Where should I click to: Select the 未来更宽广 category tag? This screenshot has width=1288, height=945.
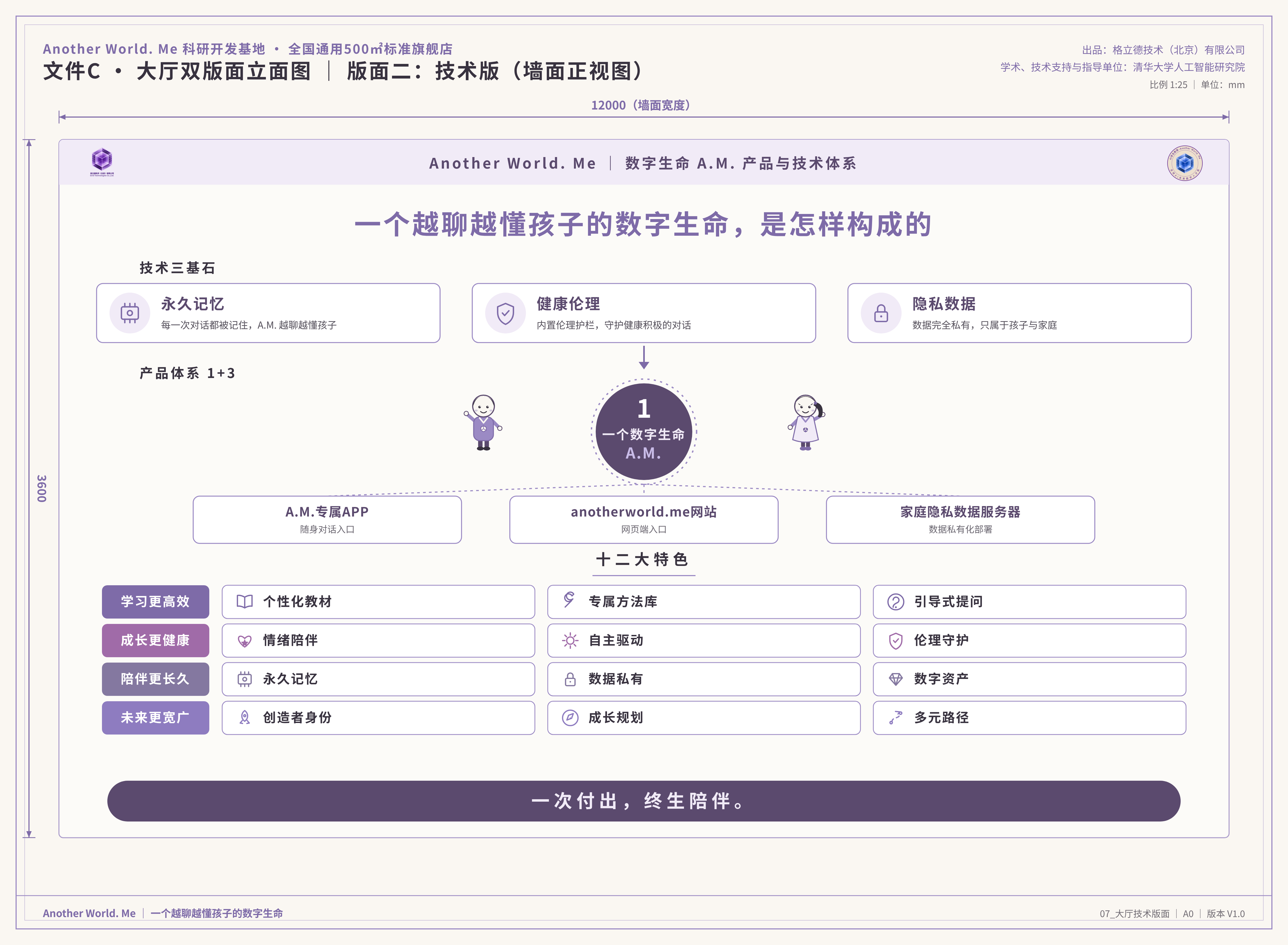point(155,717)
